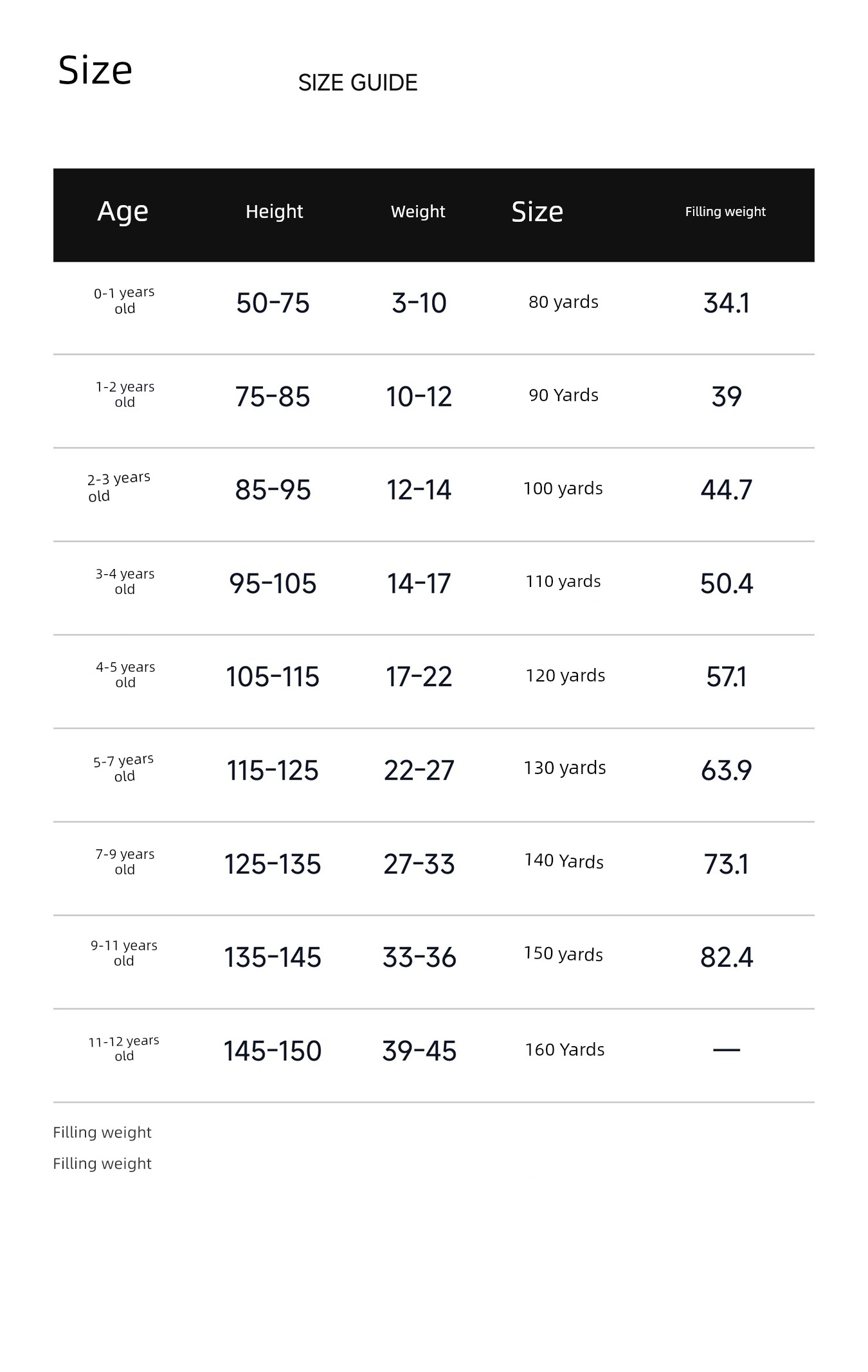Click the Filling weight column header
The height and width of the screenshot is (1372, 868).
point(725,212)
